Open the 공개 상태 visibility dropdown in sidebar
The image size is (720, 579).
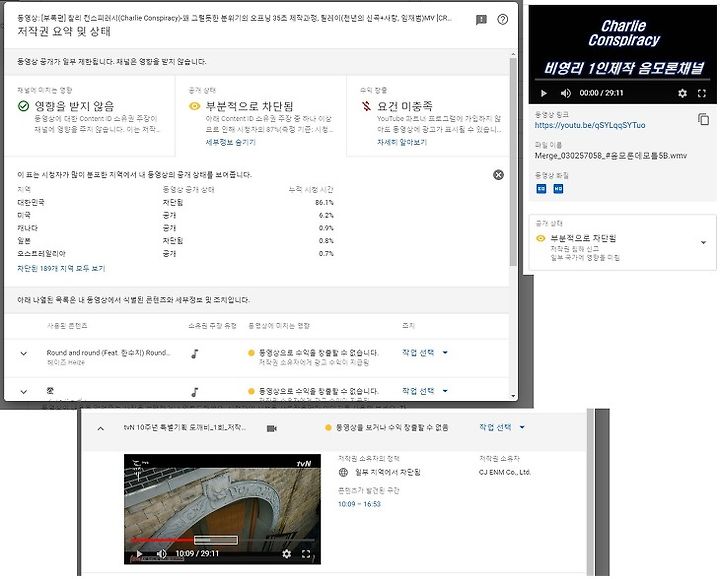703,242
